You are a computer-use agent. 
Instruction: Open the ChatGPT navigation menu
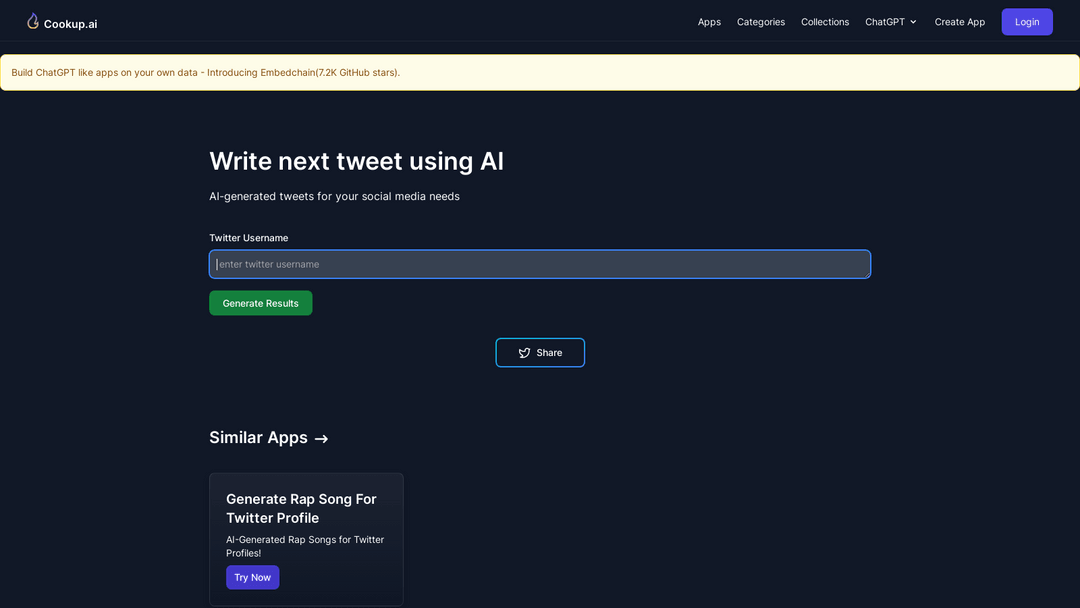point(884,22)
